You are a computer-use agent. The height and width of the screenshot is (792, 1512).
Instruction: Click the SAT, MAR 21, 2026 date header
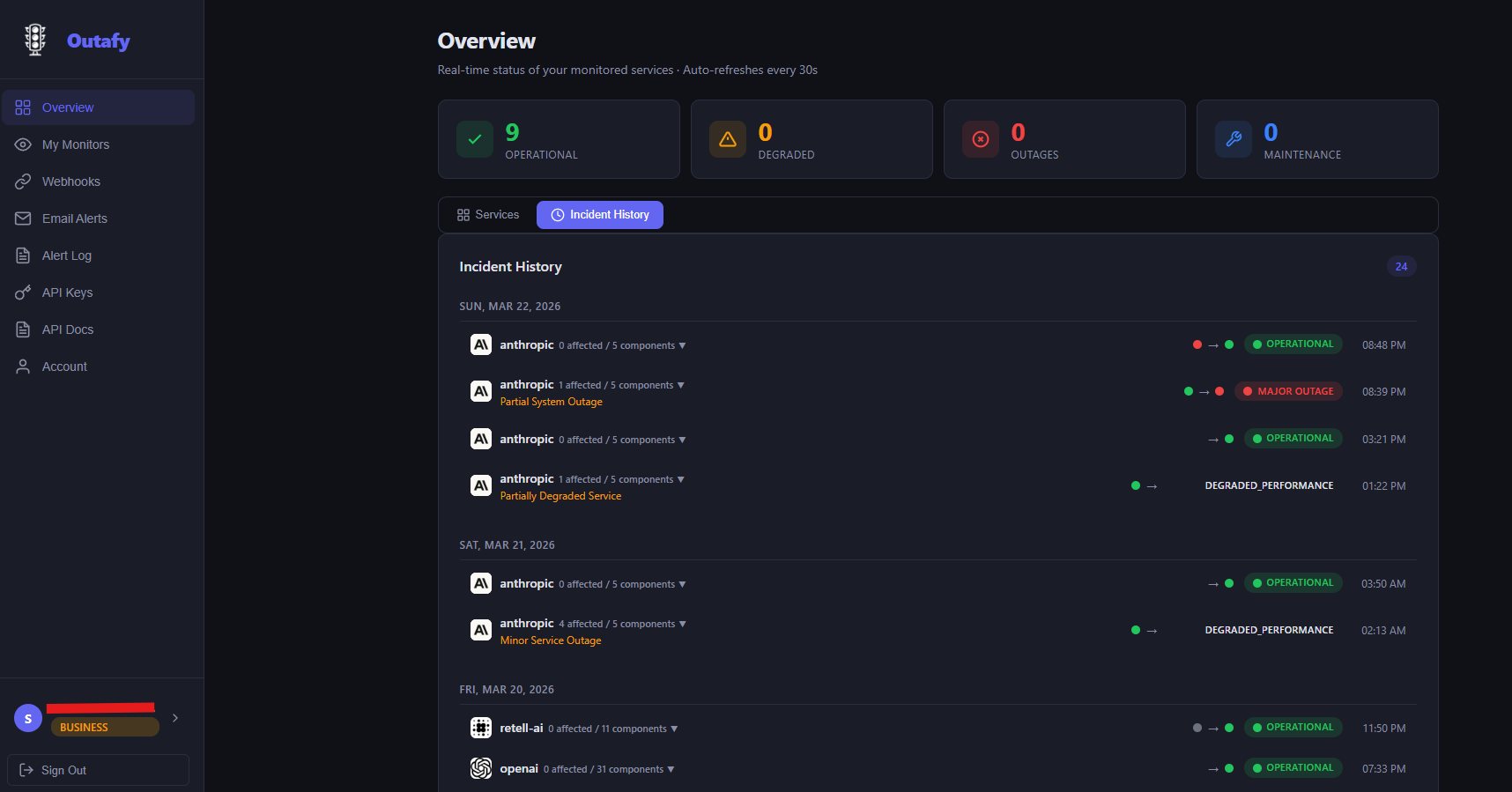pos(507,545)
